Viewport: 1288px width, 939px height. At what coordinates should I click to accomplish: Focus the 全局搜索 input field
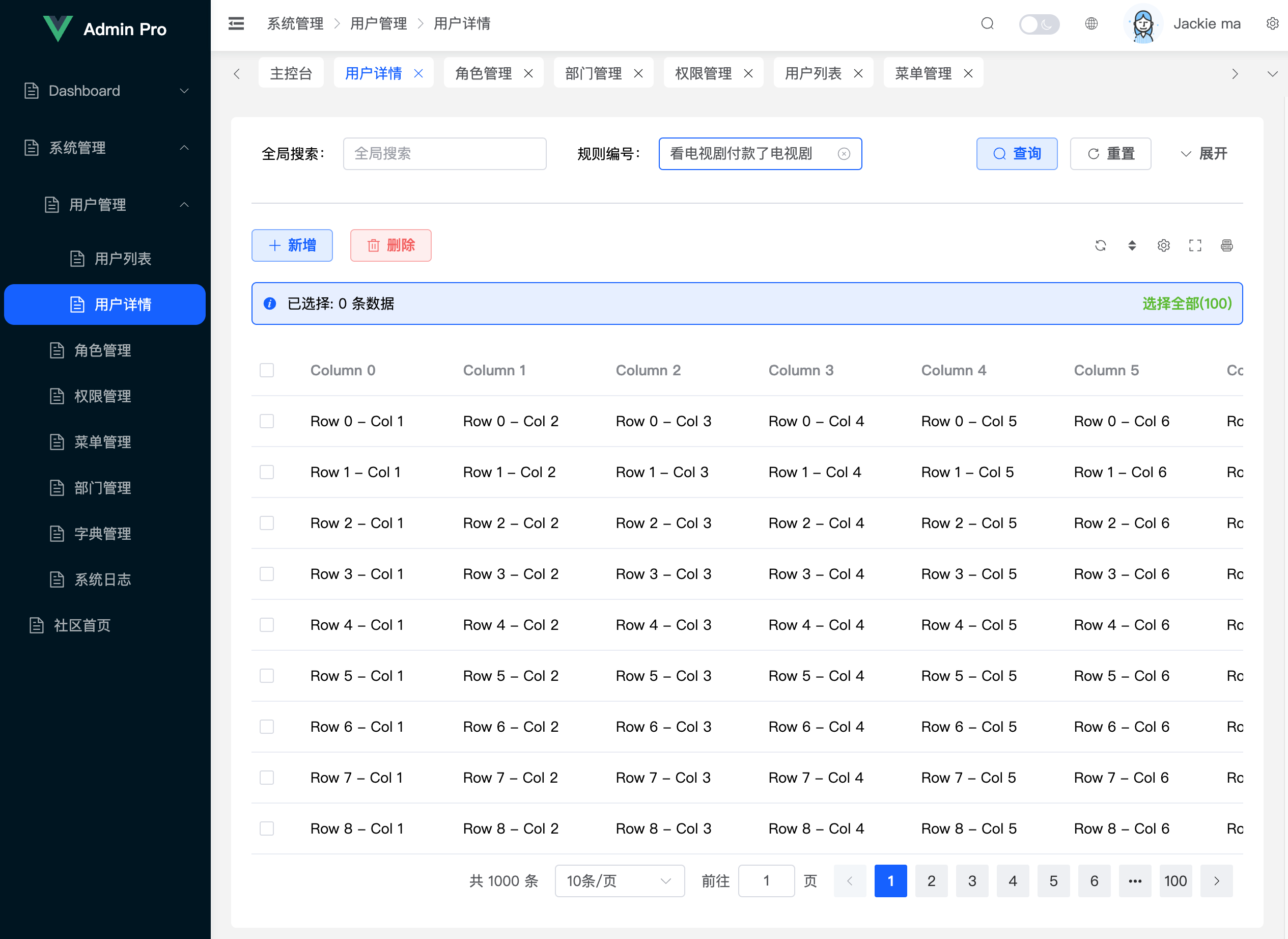click(x=444, y=153)
